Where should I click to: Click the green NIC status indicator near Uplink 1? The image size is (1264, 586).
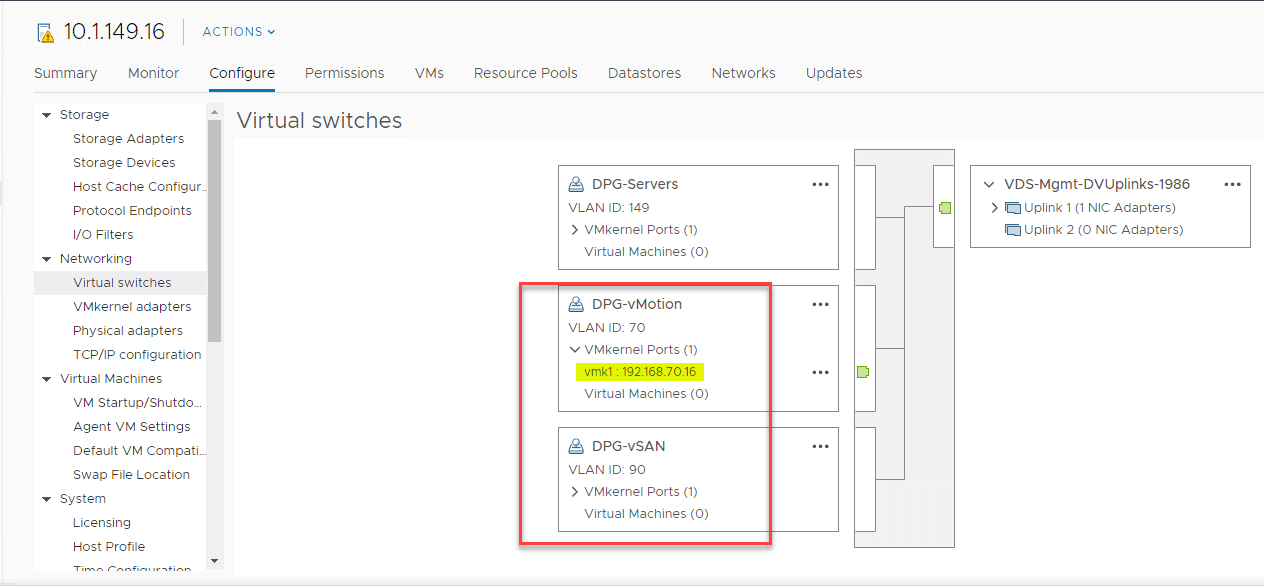pos(945,207)
